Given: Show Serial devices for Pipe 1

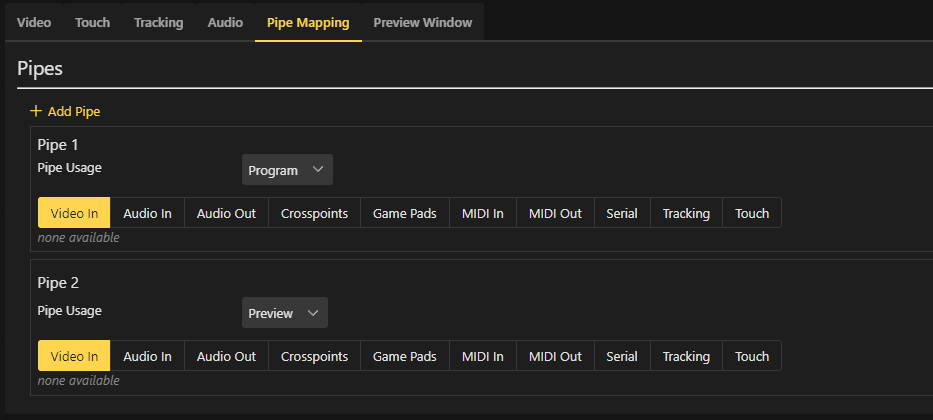Looking at the screenshot, I should click(x=621, y=213).
